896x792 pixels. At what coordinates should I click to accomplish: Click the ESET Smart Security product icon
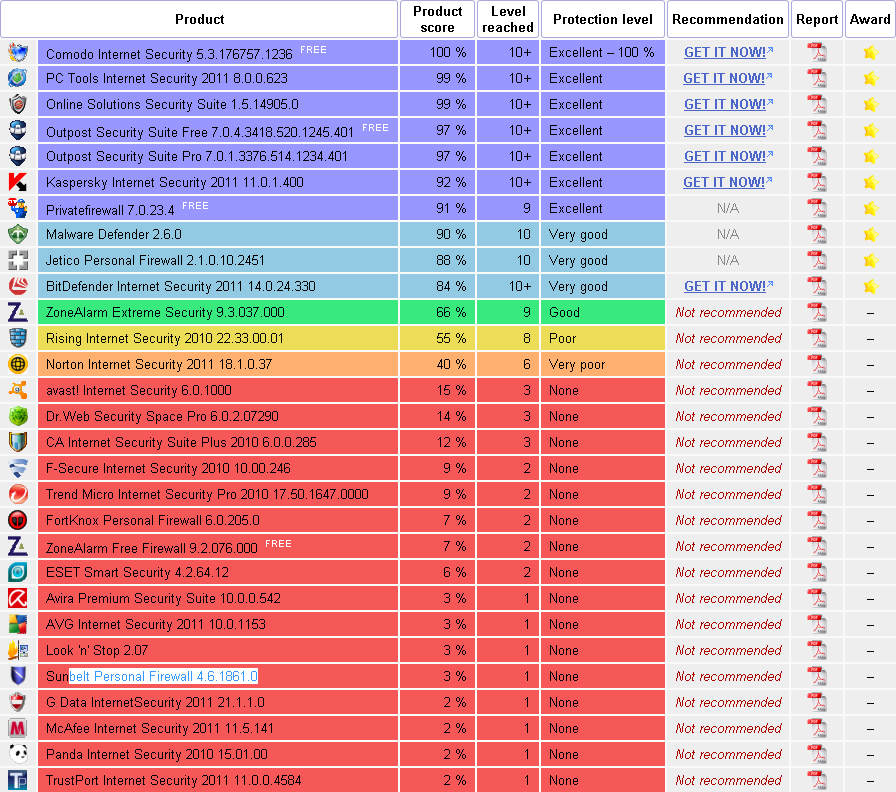(x=18, y=573)
